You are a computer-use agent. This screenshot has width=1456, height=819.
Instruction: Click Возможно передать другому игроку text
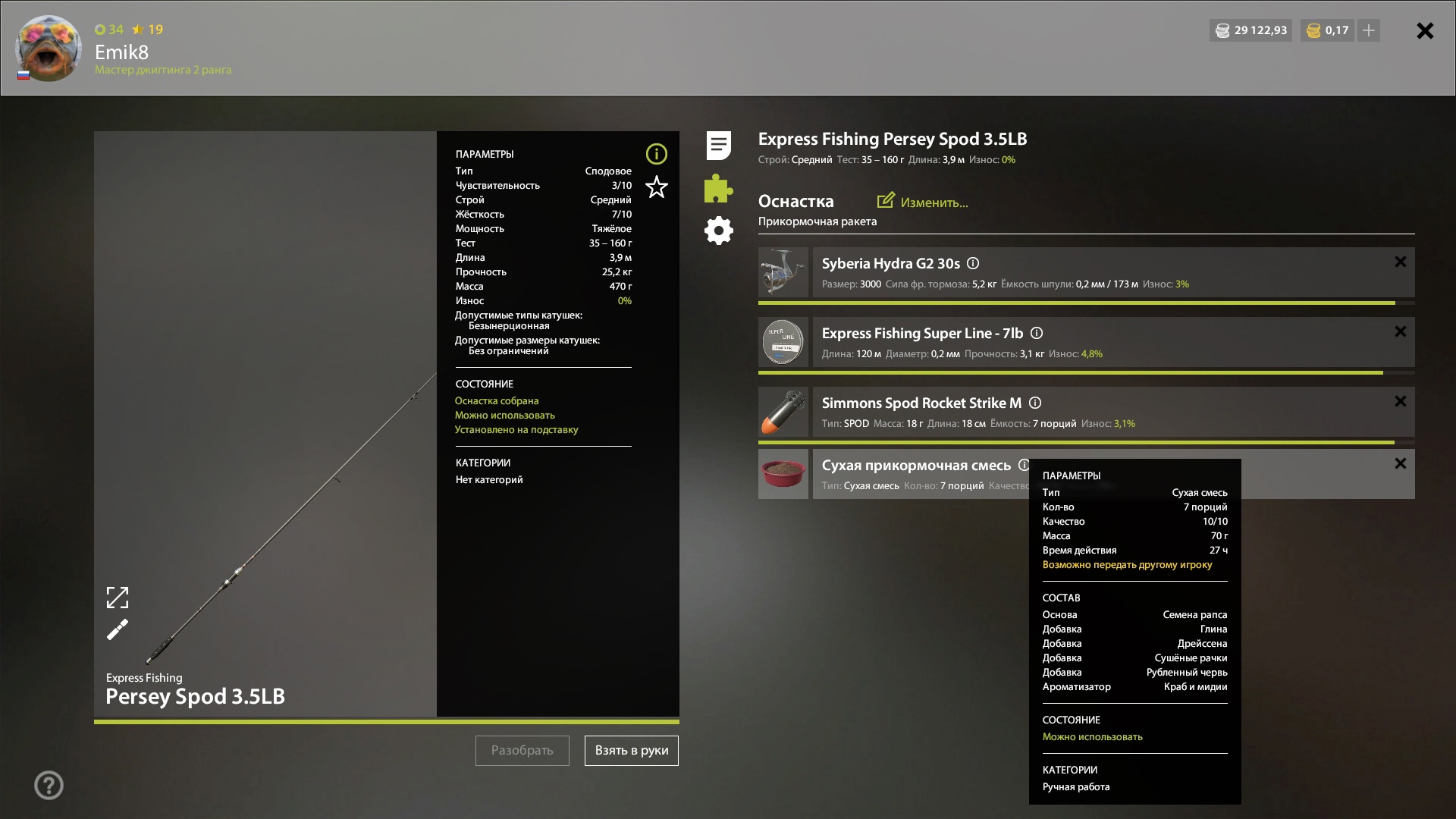[x=1127, y=565]
